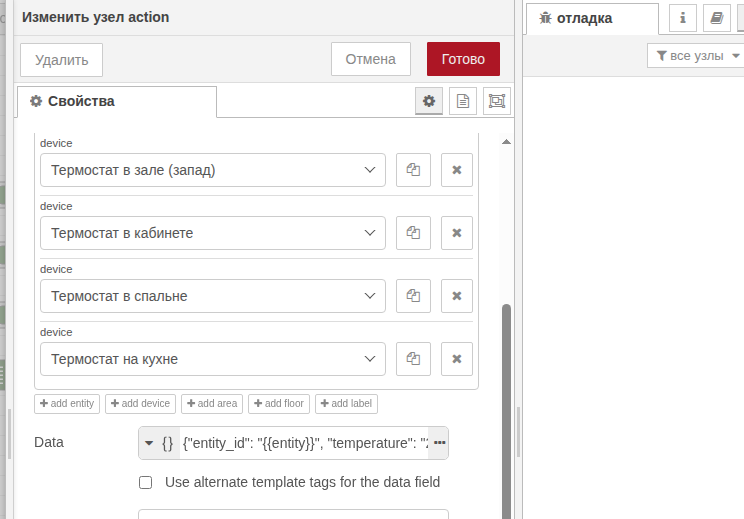Remove Термостат на кухне device entry
Screen dimensions: 744x519
tap(457, 359)
